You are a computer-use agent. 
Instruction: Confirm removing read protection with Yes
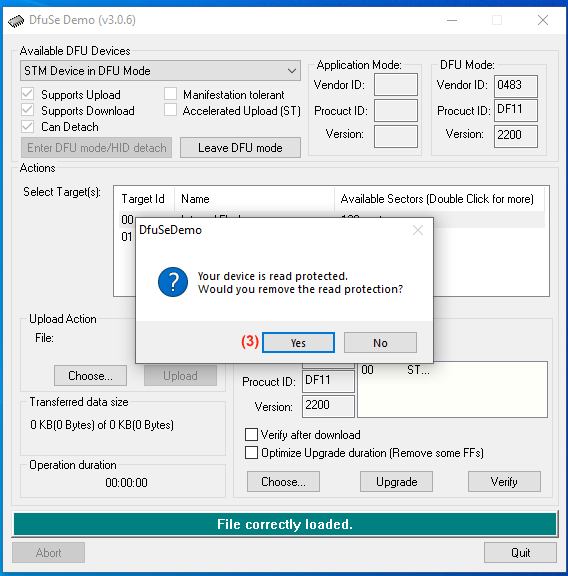point(298,343)
